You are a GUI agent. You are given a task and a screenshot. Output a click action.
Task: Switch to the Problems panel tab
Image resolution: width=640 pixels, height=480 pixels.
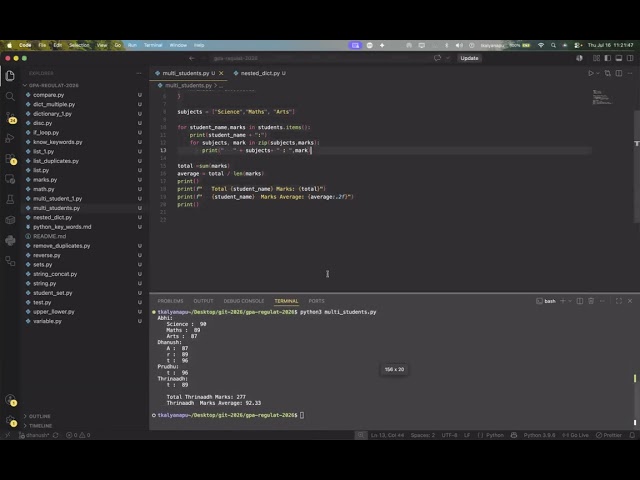point(170,301)
